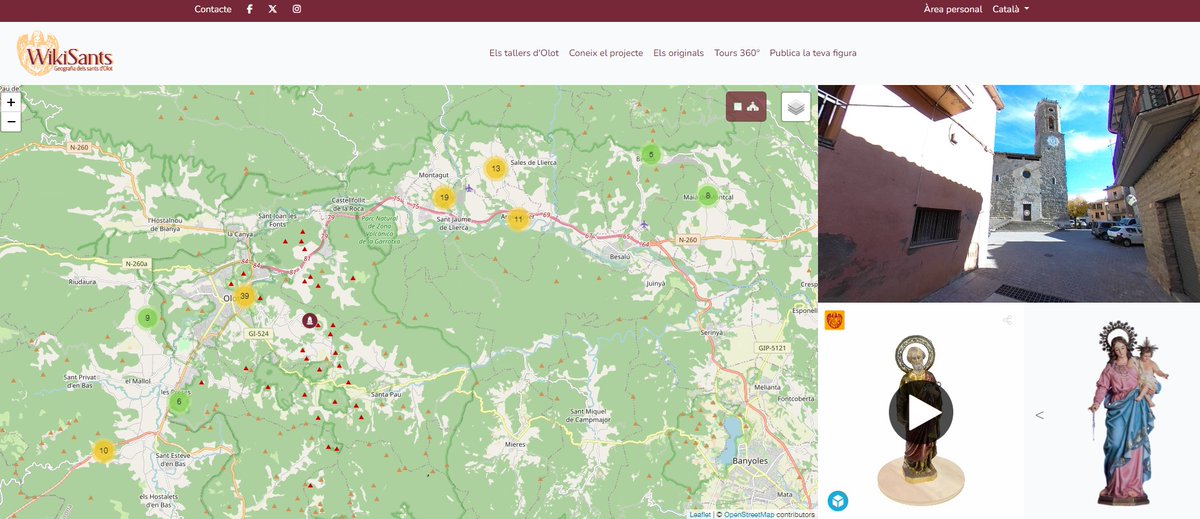Click the Sketchfab cube icon on 3D viewer
This screenshot has width=1200, height=519.
[x=838, y=501]
